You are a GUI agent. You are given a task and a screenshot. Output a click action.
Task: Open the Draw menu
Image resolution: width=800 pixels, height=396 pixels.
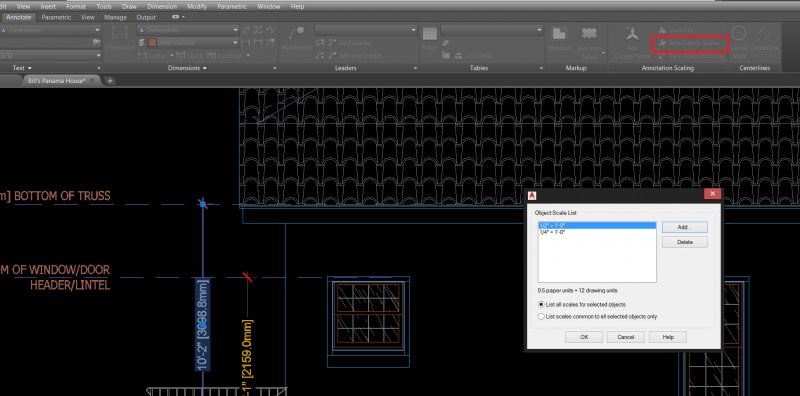129,7
